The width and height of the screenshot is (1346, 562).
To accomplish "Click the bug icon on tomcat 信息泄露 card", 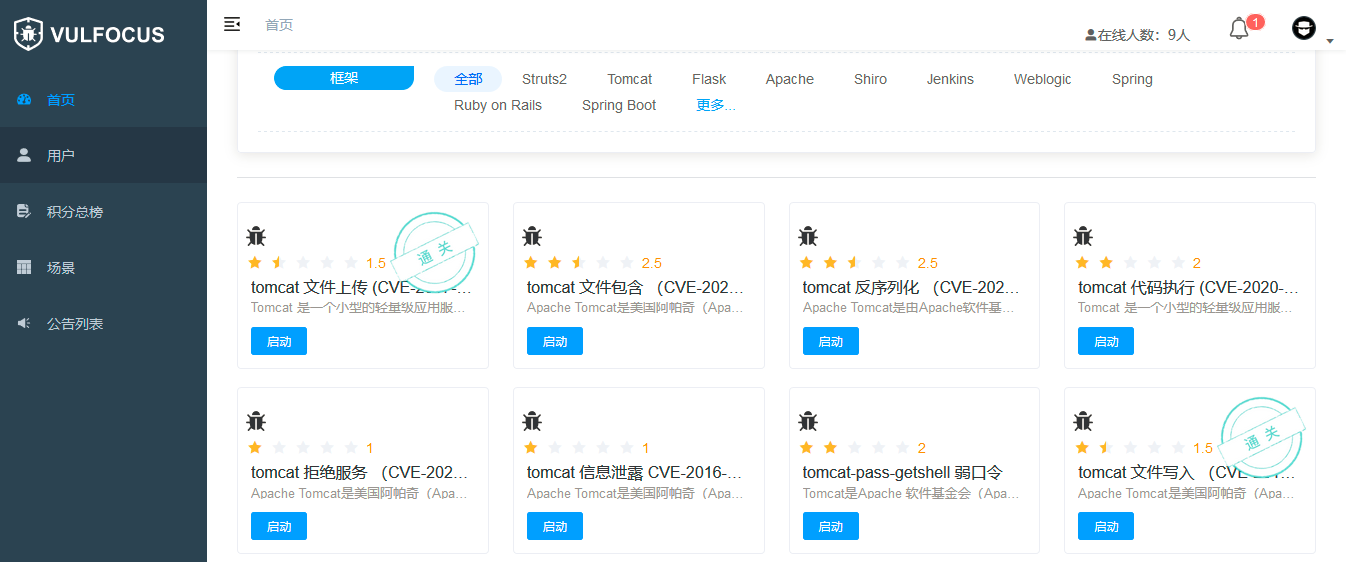I will pyautogui.click(x=532, y=421).
